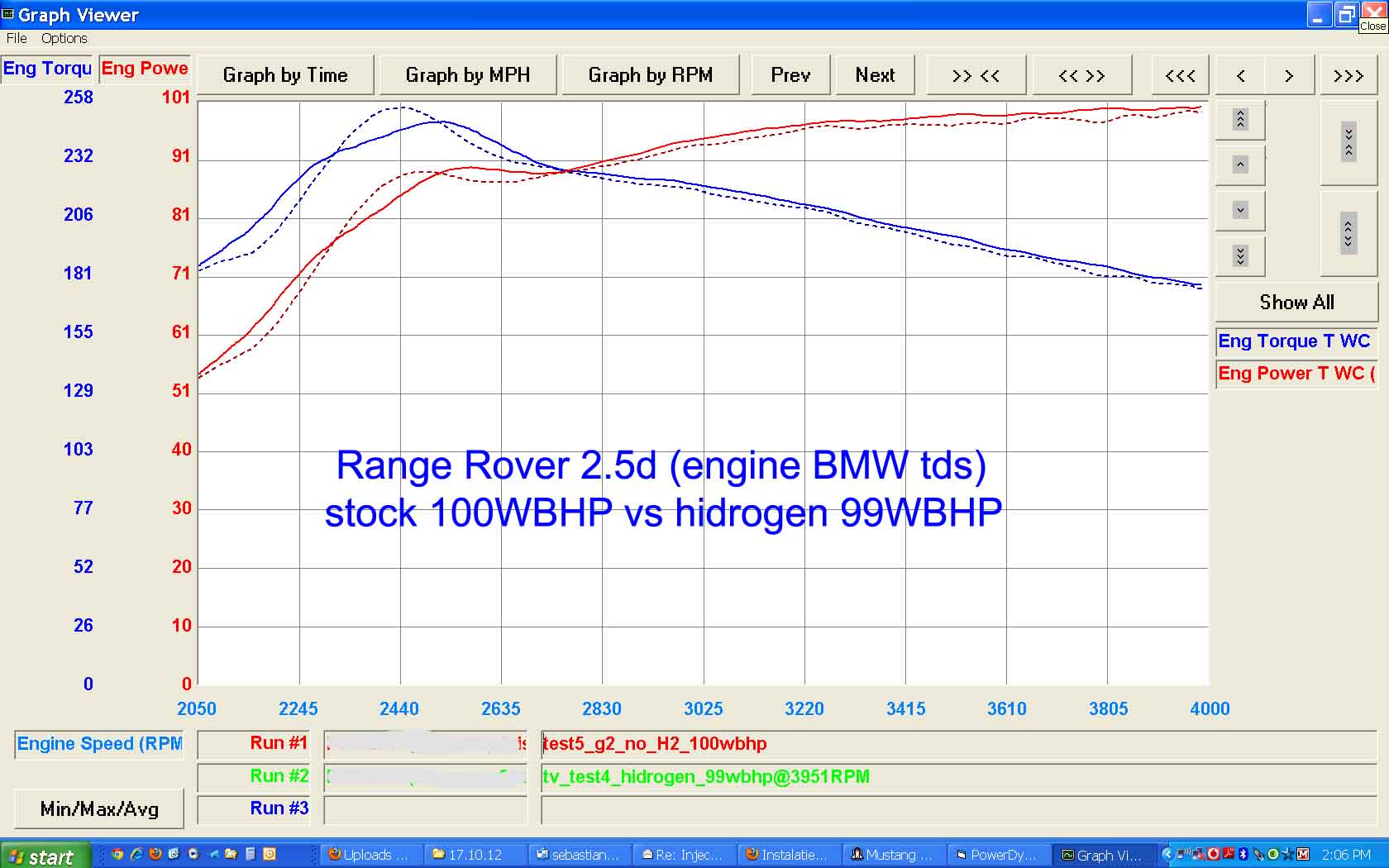Viewport: 1389px width, 868px height.
Task: Click the Run #1 label
Action: [x=254, y=744]
